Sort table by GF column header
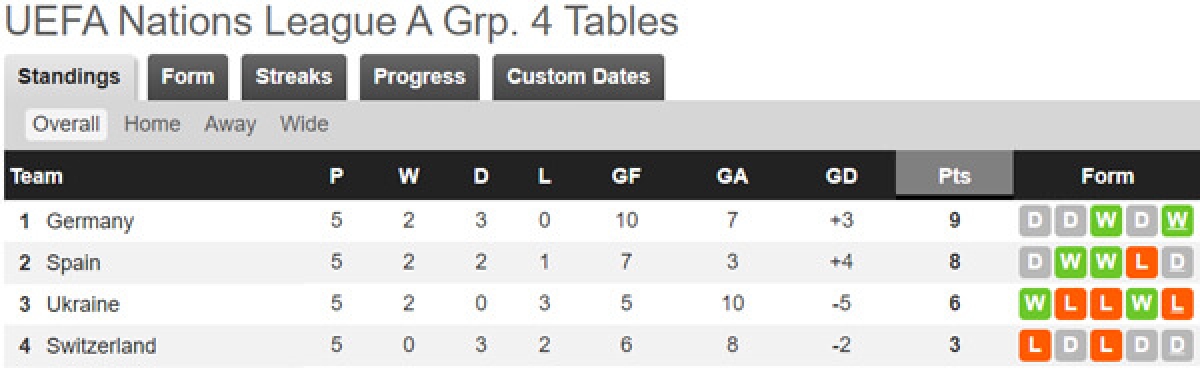This screenshot has height=374, width=1200. [626, 176]
